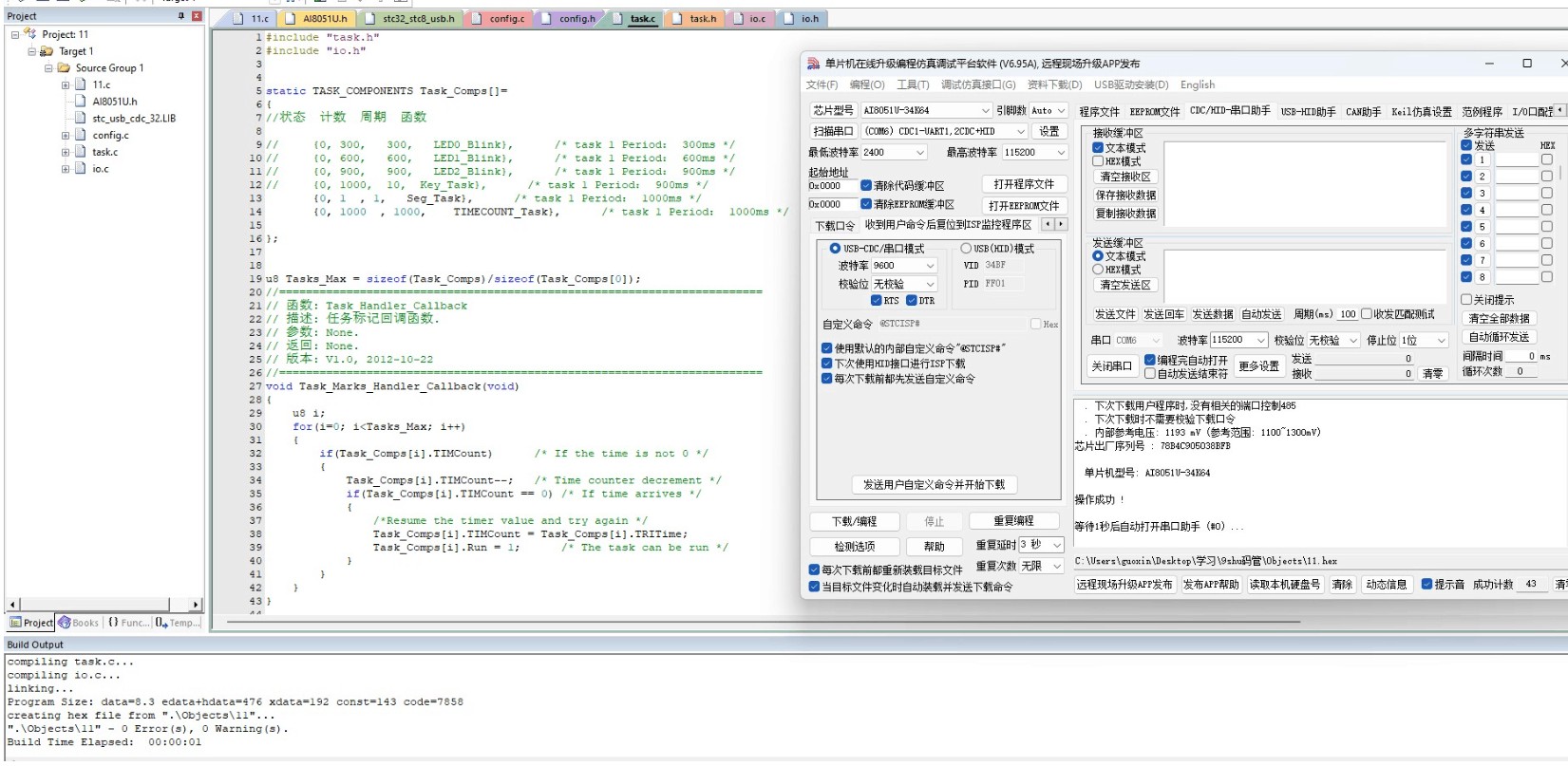Switch to the Functions tab with braces icon
The width and height of the screenshot is (1568, 766).
(x=114, y=623)
